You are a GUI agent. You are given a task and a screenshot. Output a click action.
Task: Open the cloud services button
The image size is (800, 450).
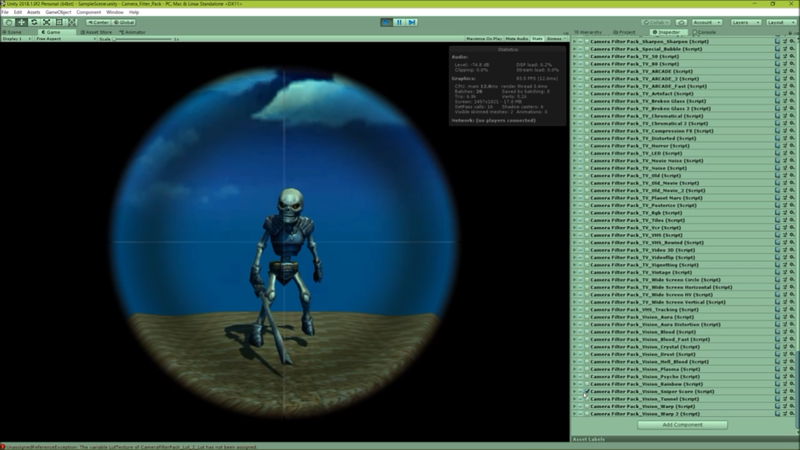click(x=681, y=22)
